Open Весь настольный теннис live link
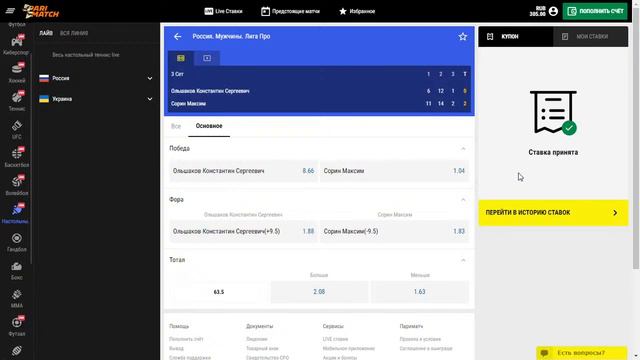Viewport: 640px width, 360px height. click(86, 55)
